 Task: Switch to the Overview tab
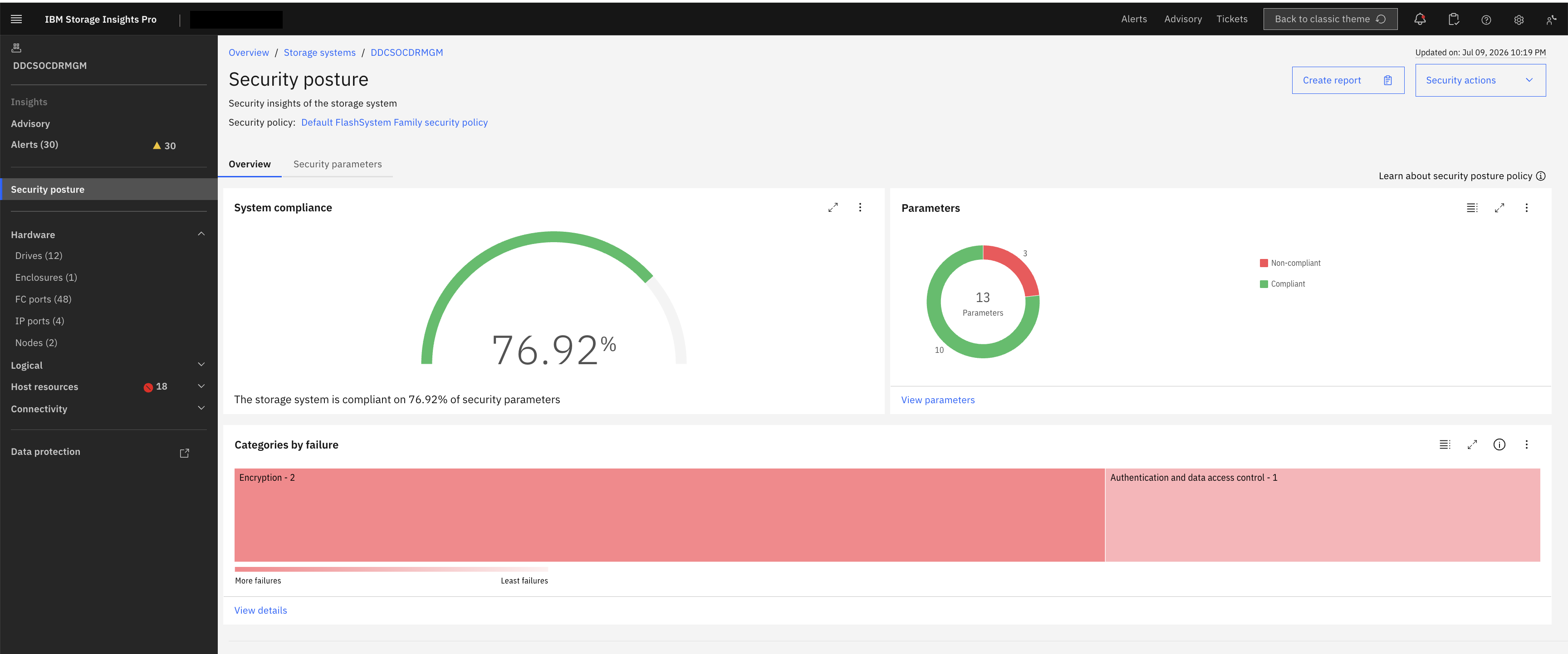(250, 164)
